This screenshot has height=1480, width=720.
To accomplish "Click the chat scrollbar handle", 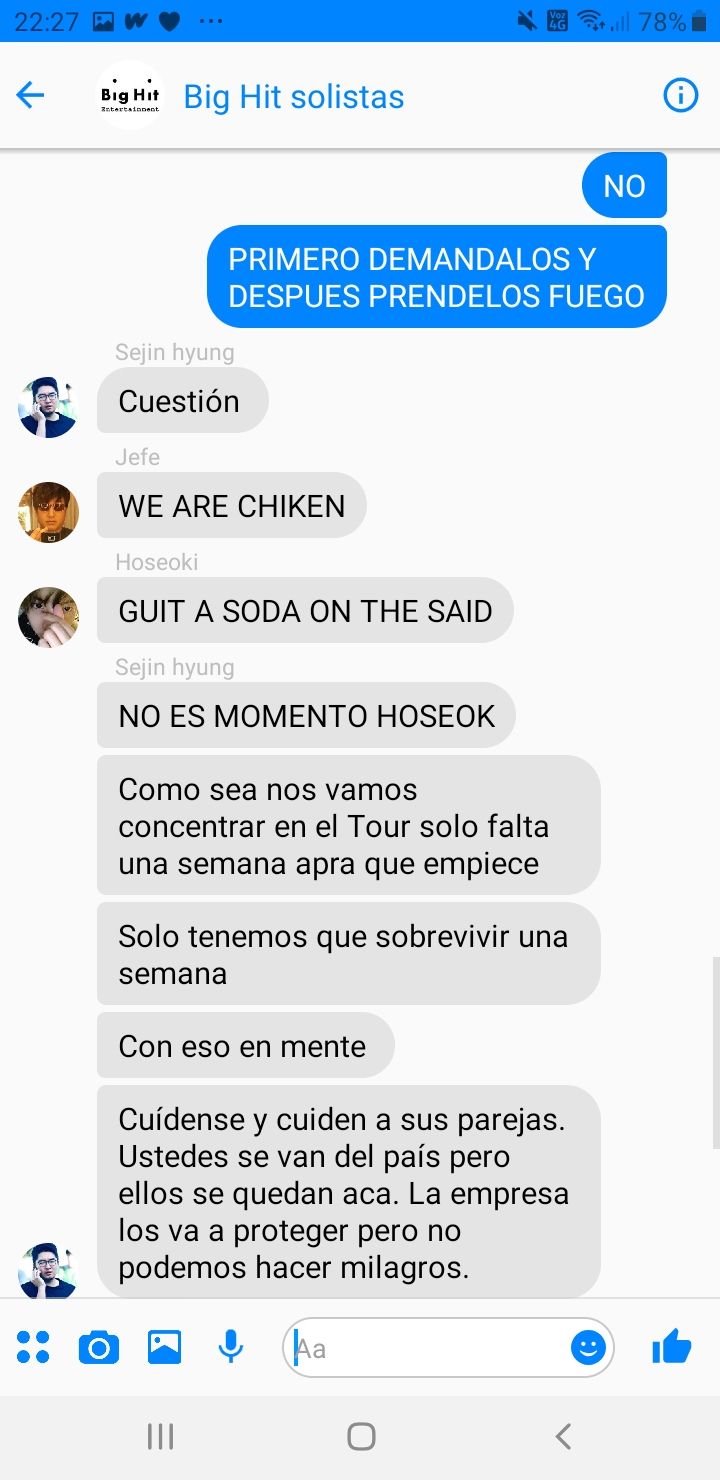I will [x=715, y=1053].
